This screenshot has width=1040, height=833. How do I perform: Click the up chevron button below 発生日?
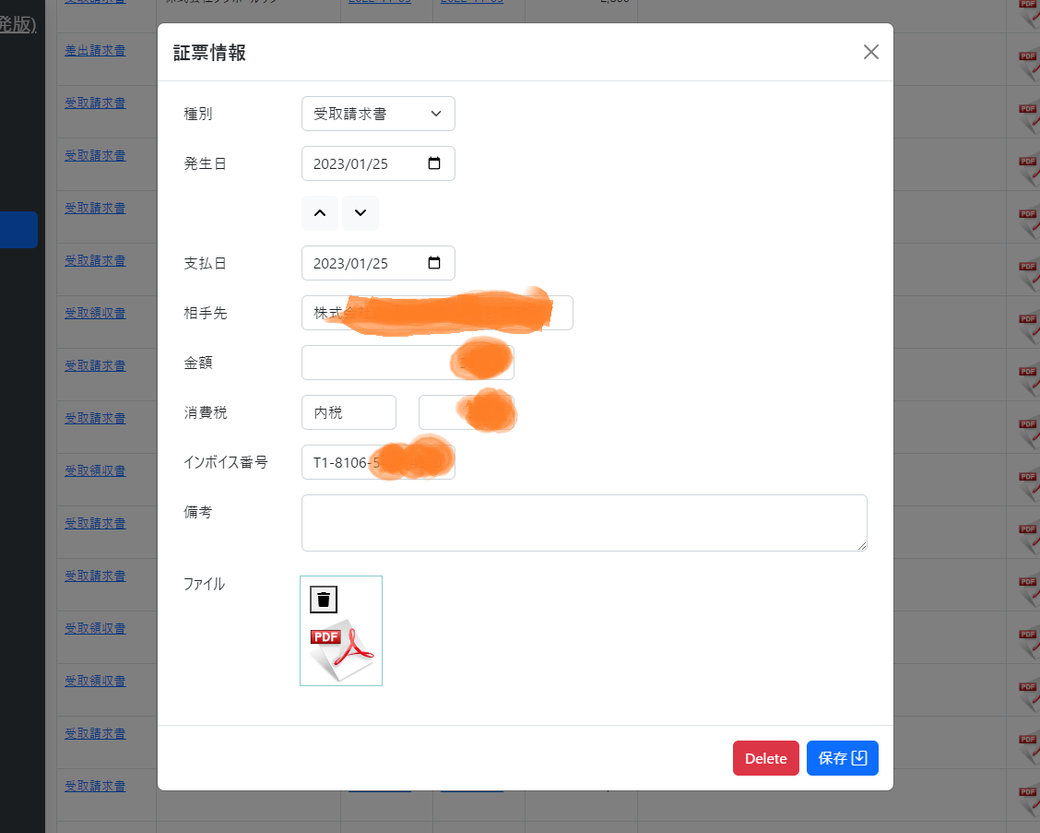[319, 213]
